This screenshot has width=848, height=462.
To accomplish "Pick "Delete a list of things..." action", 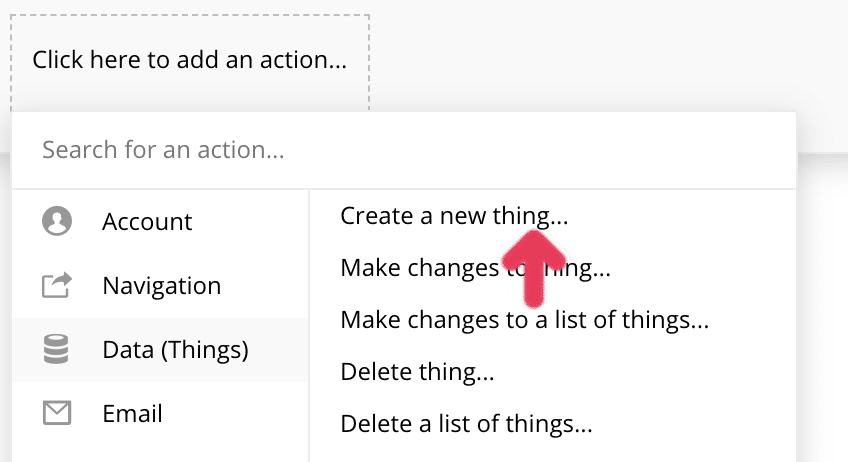I will pyautogui.click(x=466, y=424).
